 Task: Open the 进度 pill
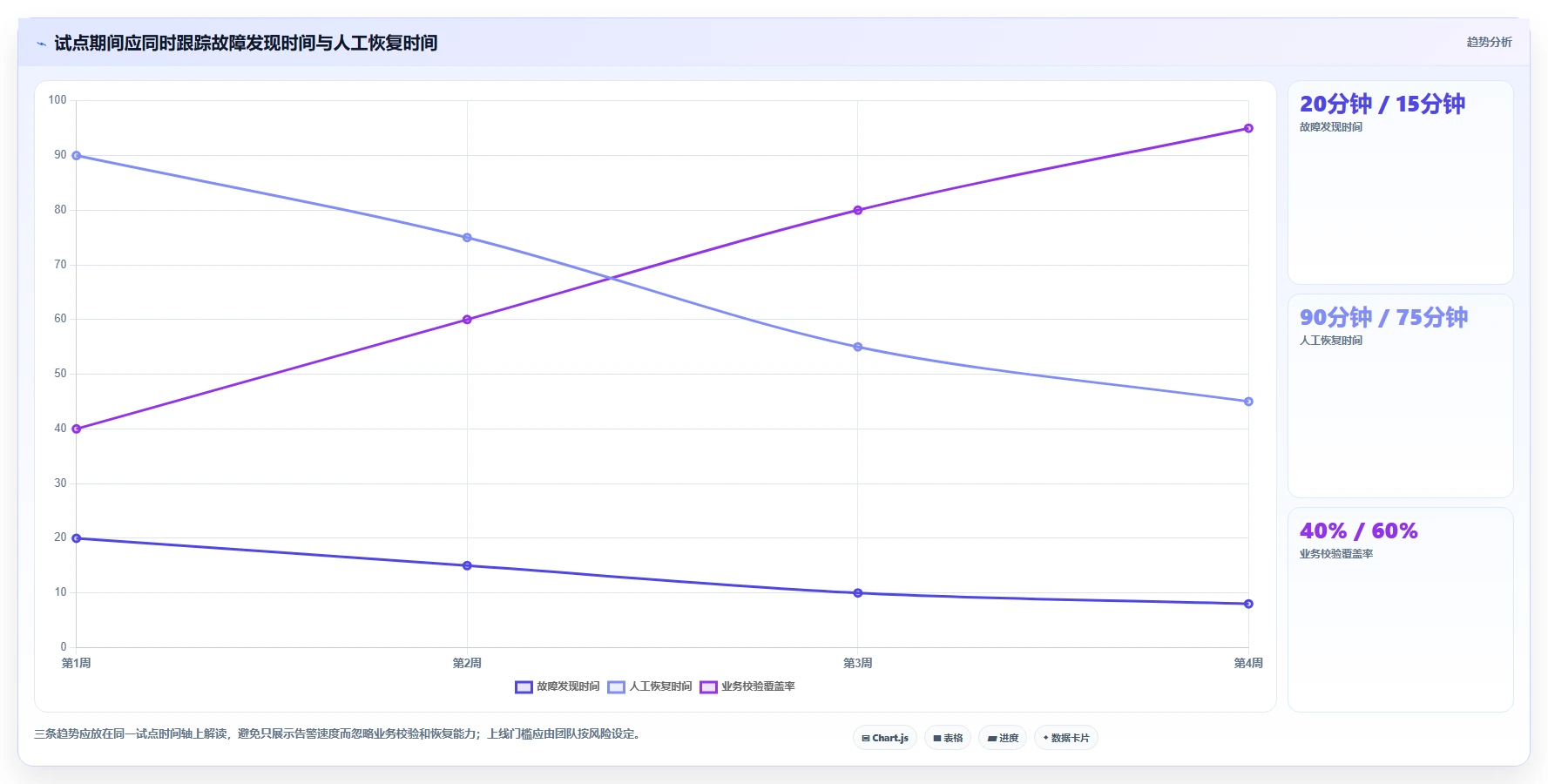1003,738
